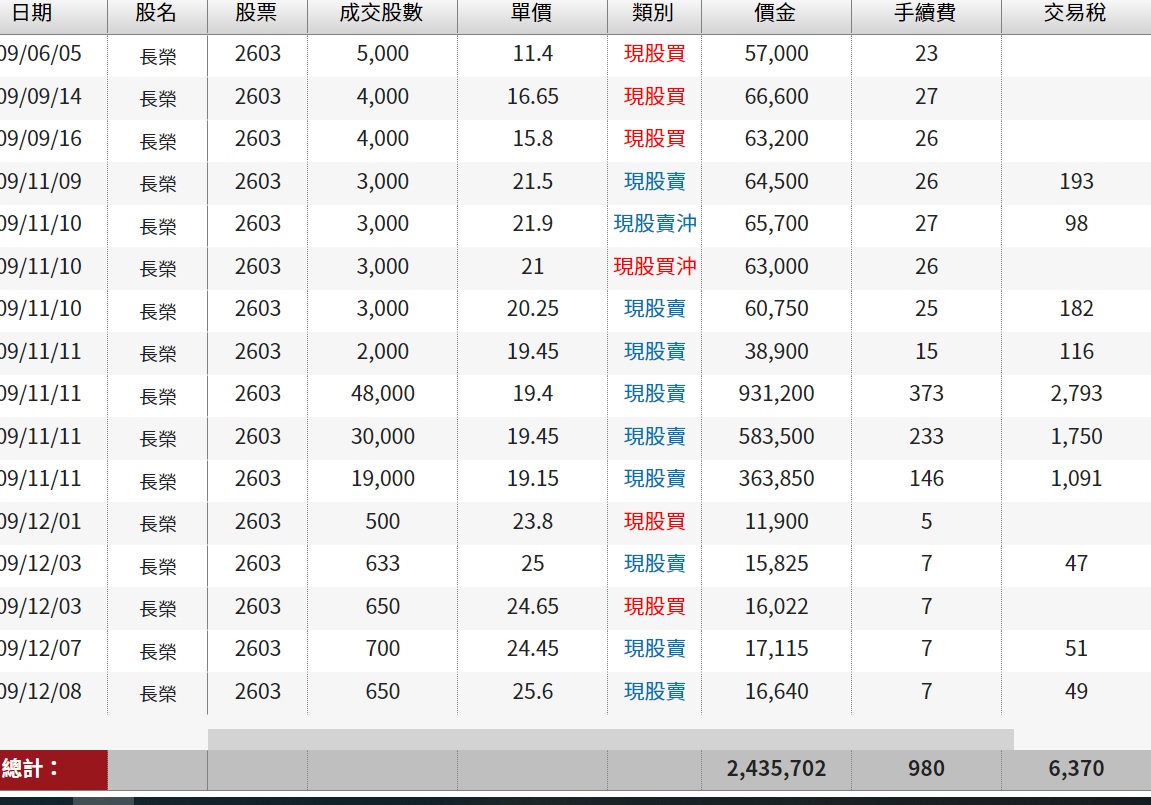
Task: Select the tax value 1,091
Action: pos(1076,479)
